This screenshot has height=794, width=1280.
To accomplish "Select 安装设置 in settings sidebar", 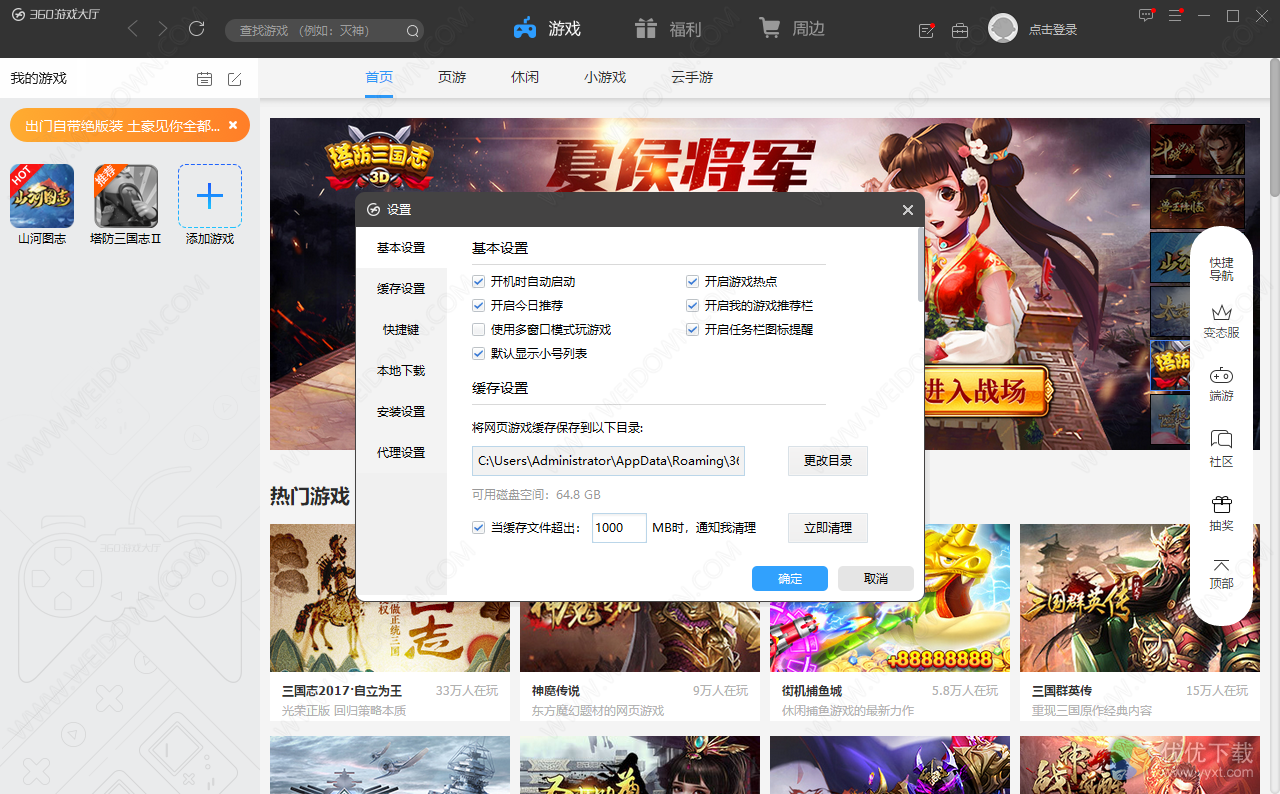I will pos(401,412).
